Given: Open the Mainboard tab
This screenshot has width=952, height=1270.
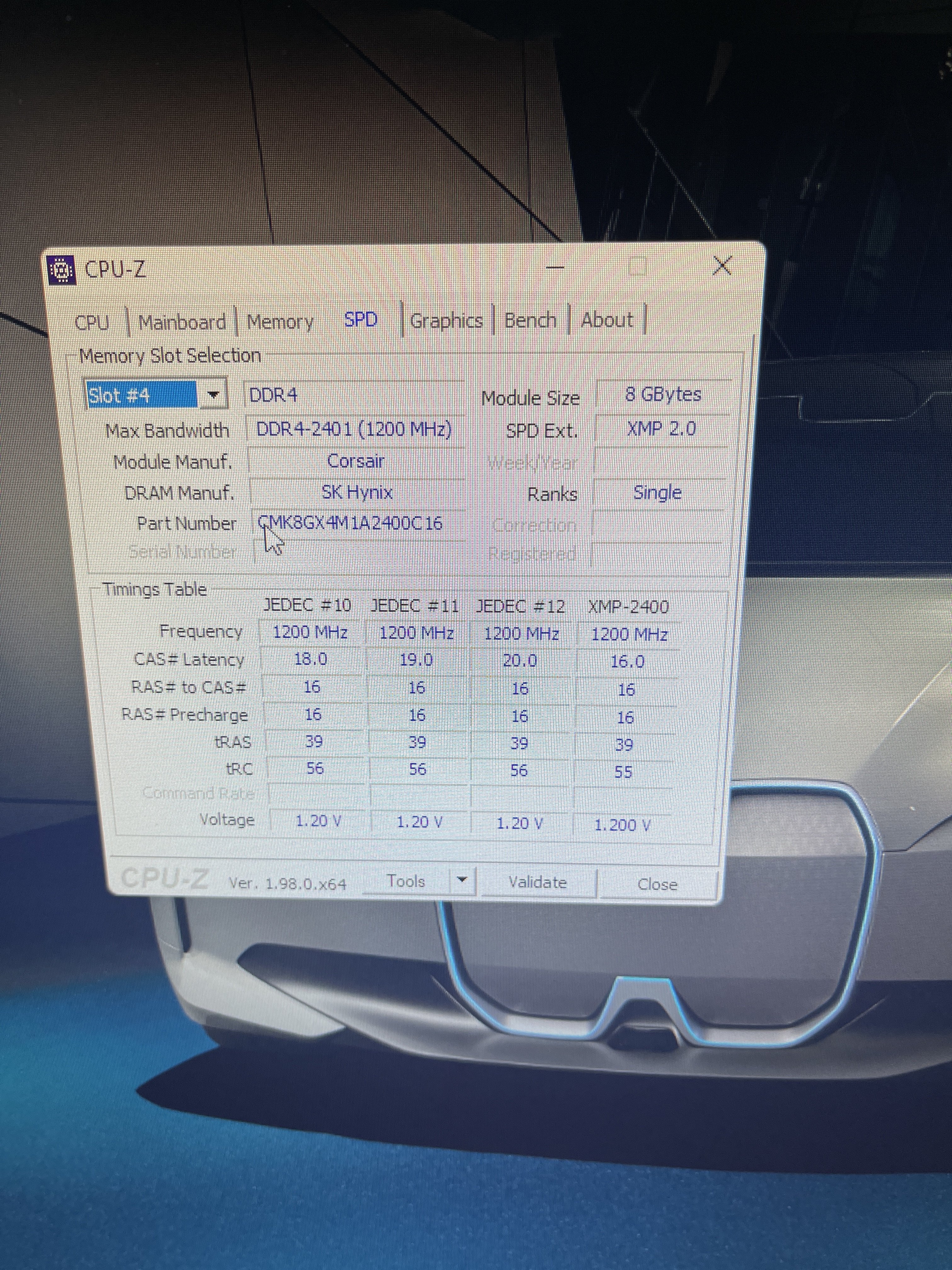Looking at the screenshot, I should 182,322.
